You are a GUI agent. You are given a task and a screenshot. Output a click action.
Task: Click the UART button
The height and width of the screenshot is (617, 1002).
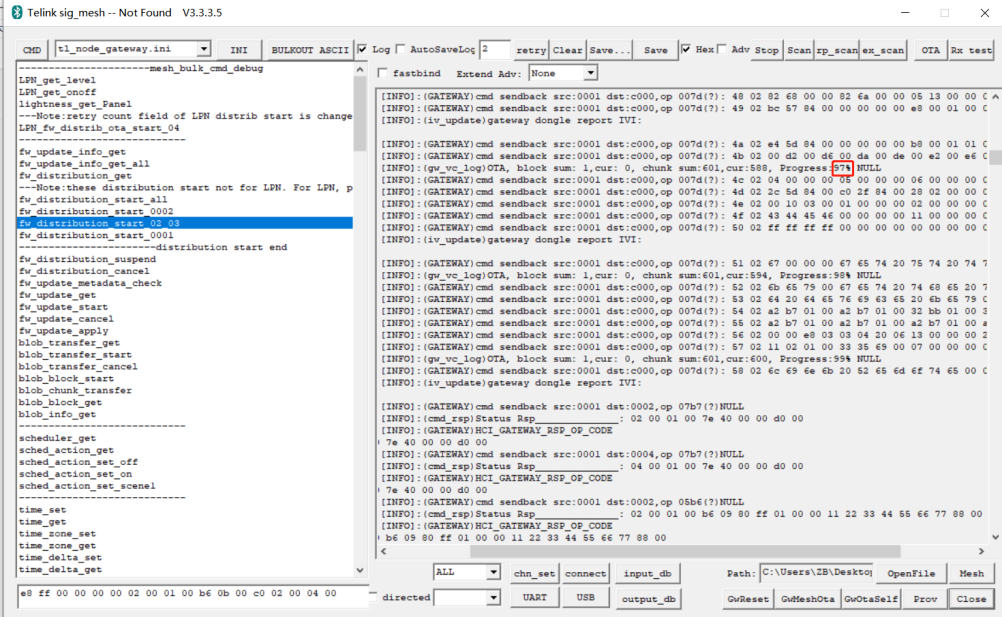coord(534,598)
